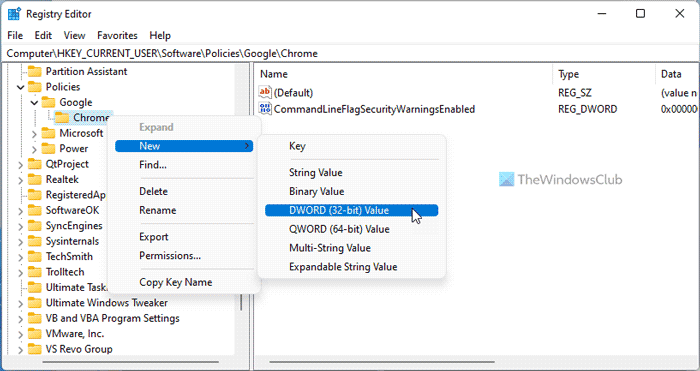Viewport: 700px width, 371px height.
Task: Click the SoftwareOK folder icon
Action: (34, 210)
